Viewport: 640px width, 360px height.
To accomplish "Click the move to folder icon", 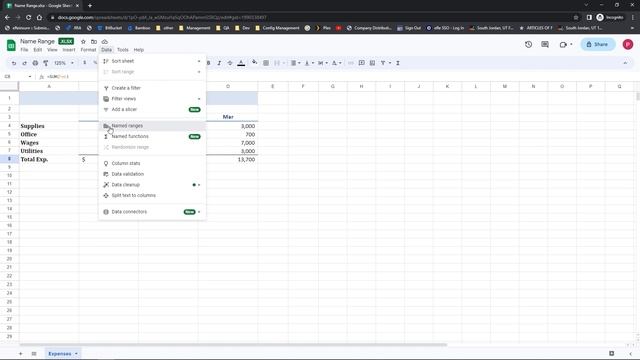I will point(94,42).
